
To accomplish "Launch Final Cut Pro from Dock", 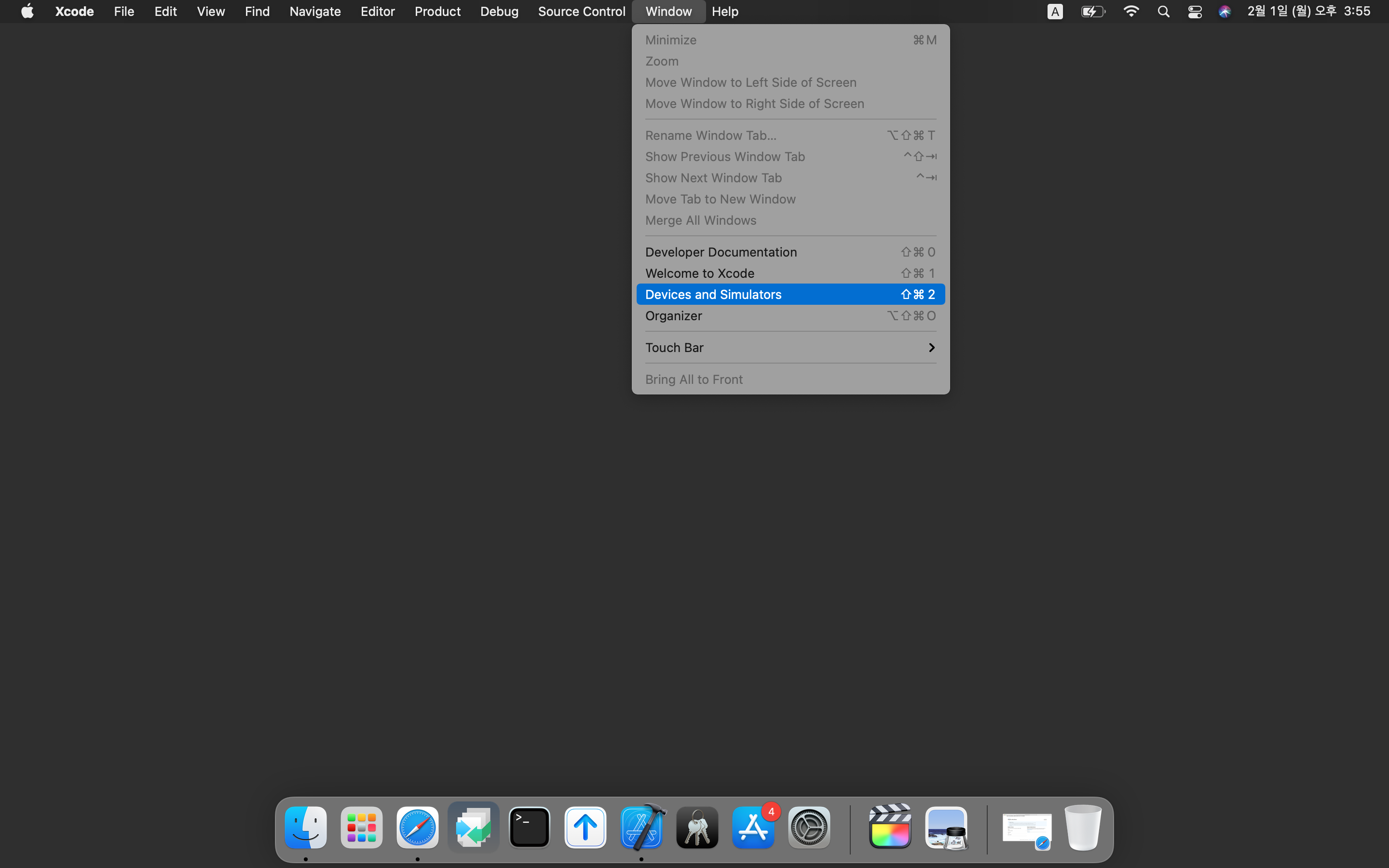I will tap(890, 827).
